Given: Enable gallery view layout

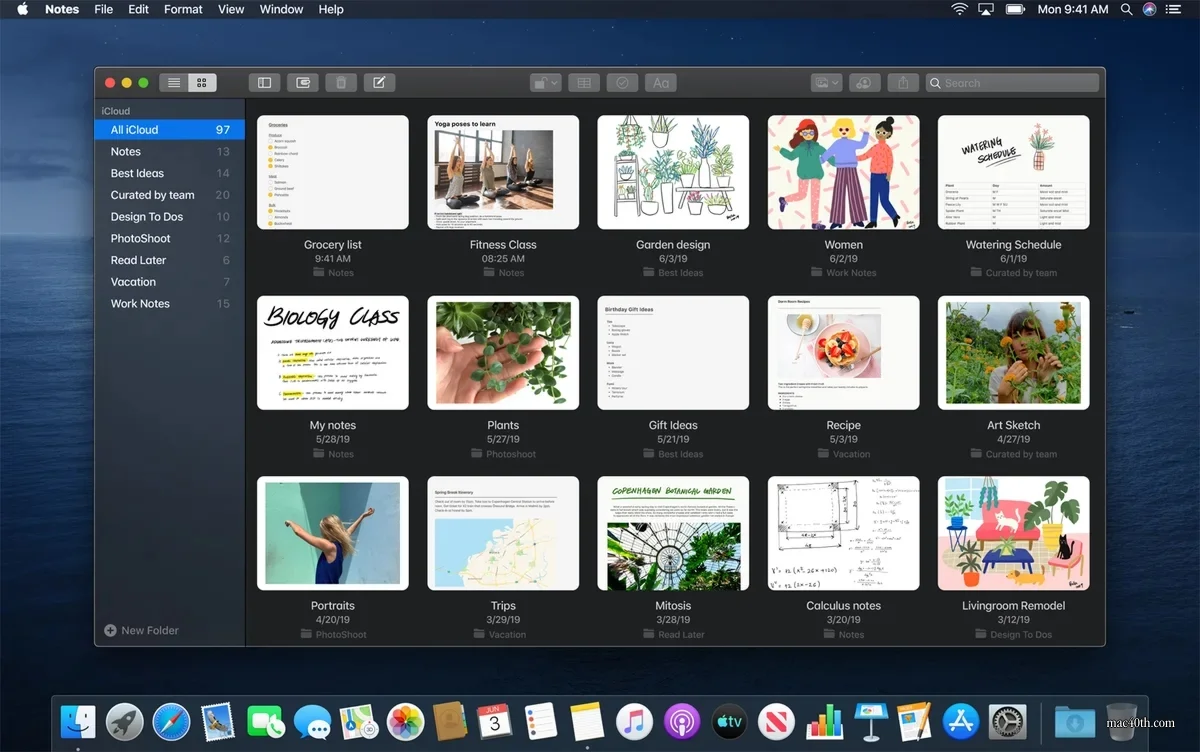Looking at the screenshot, I should click(202, 82).
